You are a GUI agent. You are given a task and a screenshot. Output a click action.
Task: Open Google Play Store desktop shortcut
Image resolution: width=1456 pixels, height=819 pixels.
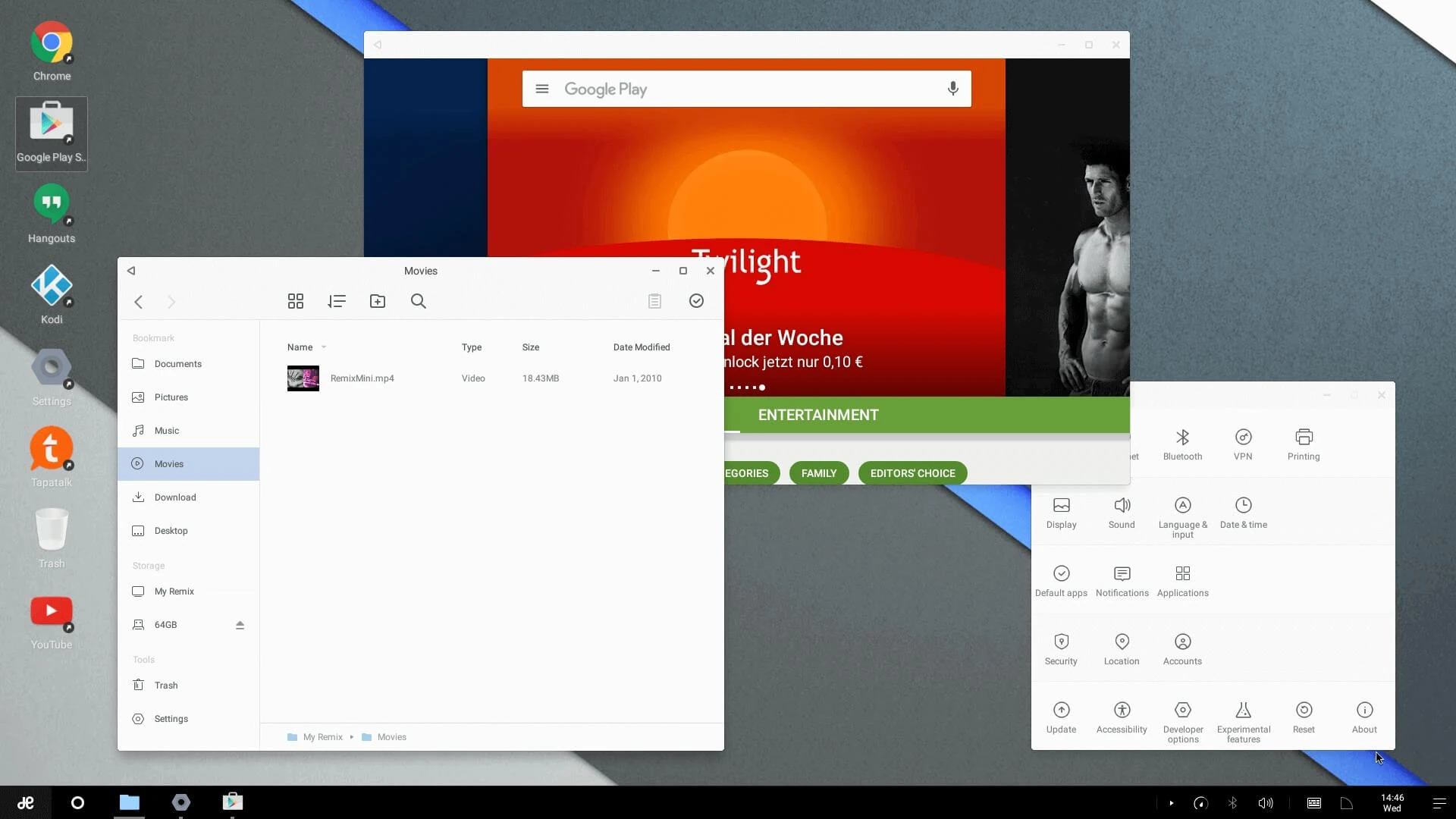tap(52, 133)
